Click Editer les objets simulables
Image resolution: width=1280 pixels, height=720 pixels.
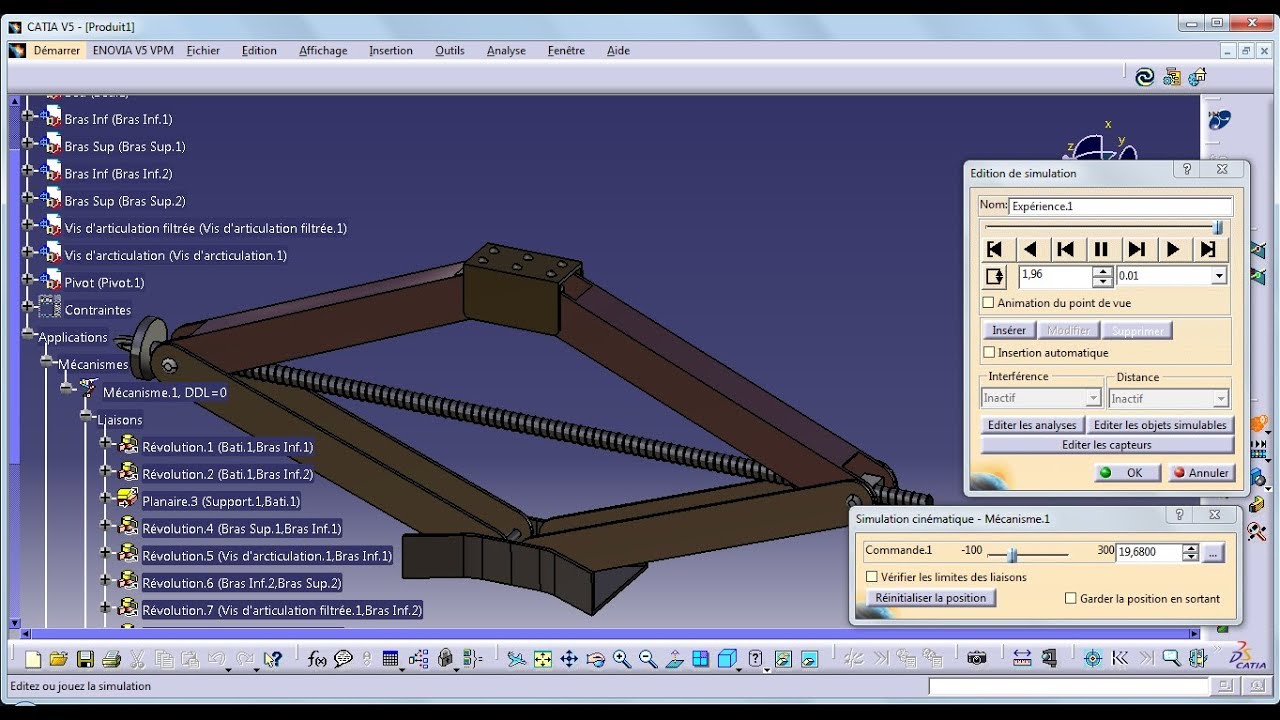1160,425
